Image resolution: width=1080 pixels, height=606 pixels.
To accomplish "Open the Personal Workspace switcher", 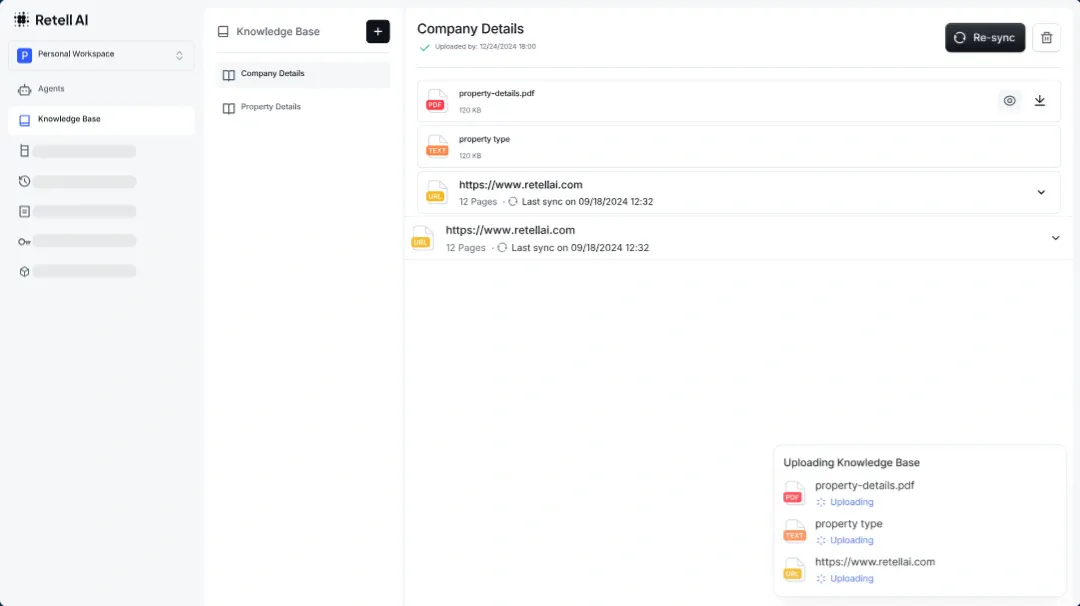I will 100,56.
